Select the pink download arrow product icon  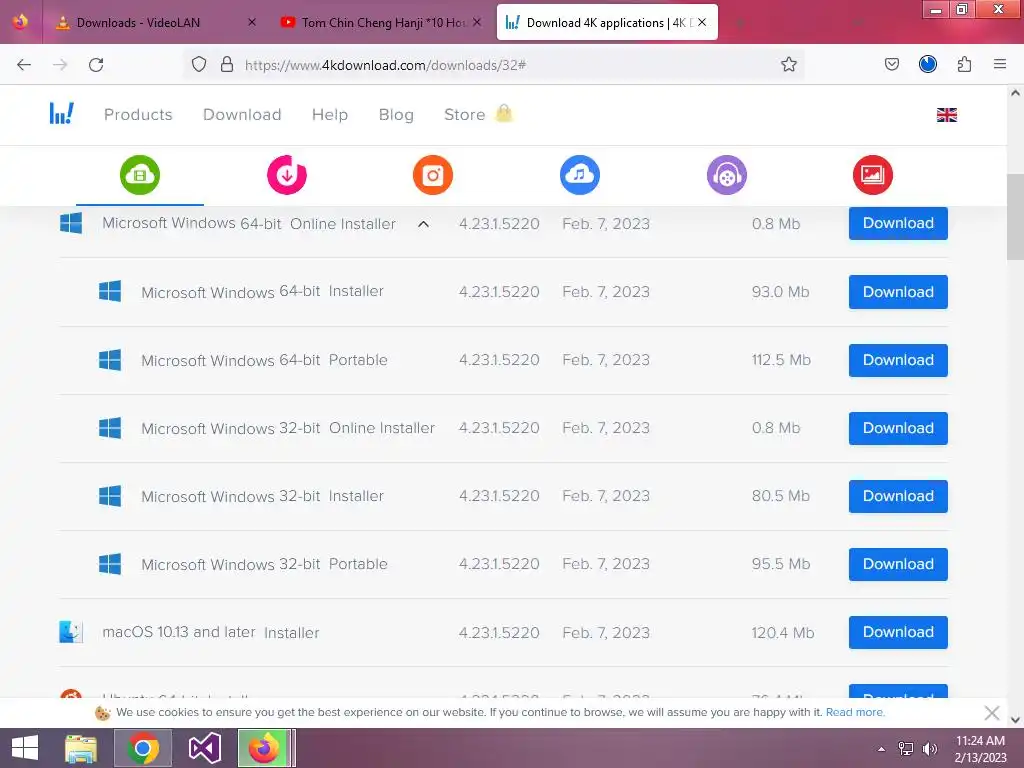pyautogui.click(x=287, y=175)
